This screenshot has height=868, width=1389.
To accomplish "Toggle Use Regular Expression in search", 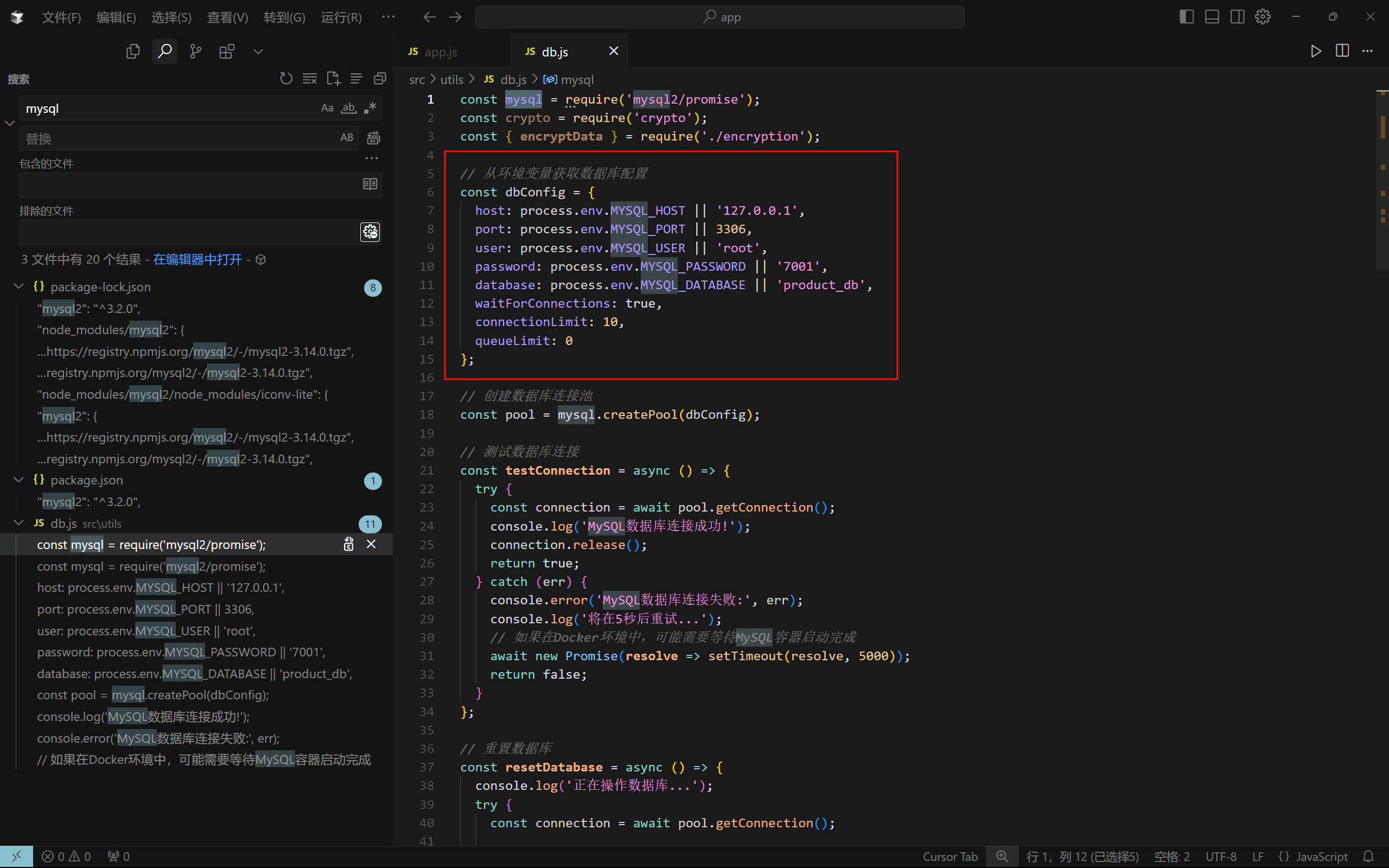I will [370, 108].
